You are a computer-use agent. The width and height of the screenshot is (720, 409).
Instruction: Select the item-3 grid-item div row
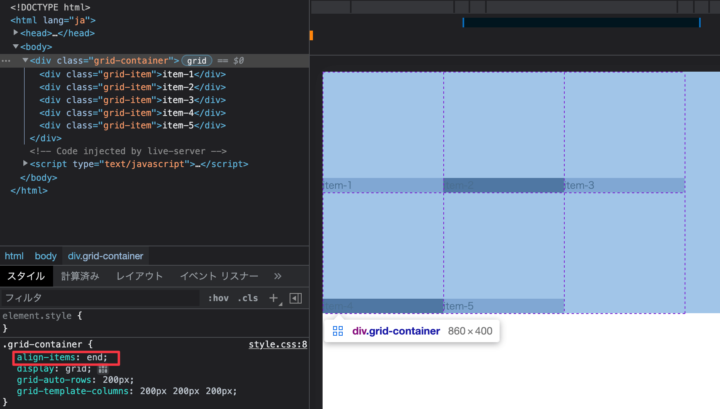(x=132, y=100)
